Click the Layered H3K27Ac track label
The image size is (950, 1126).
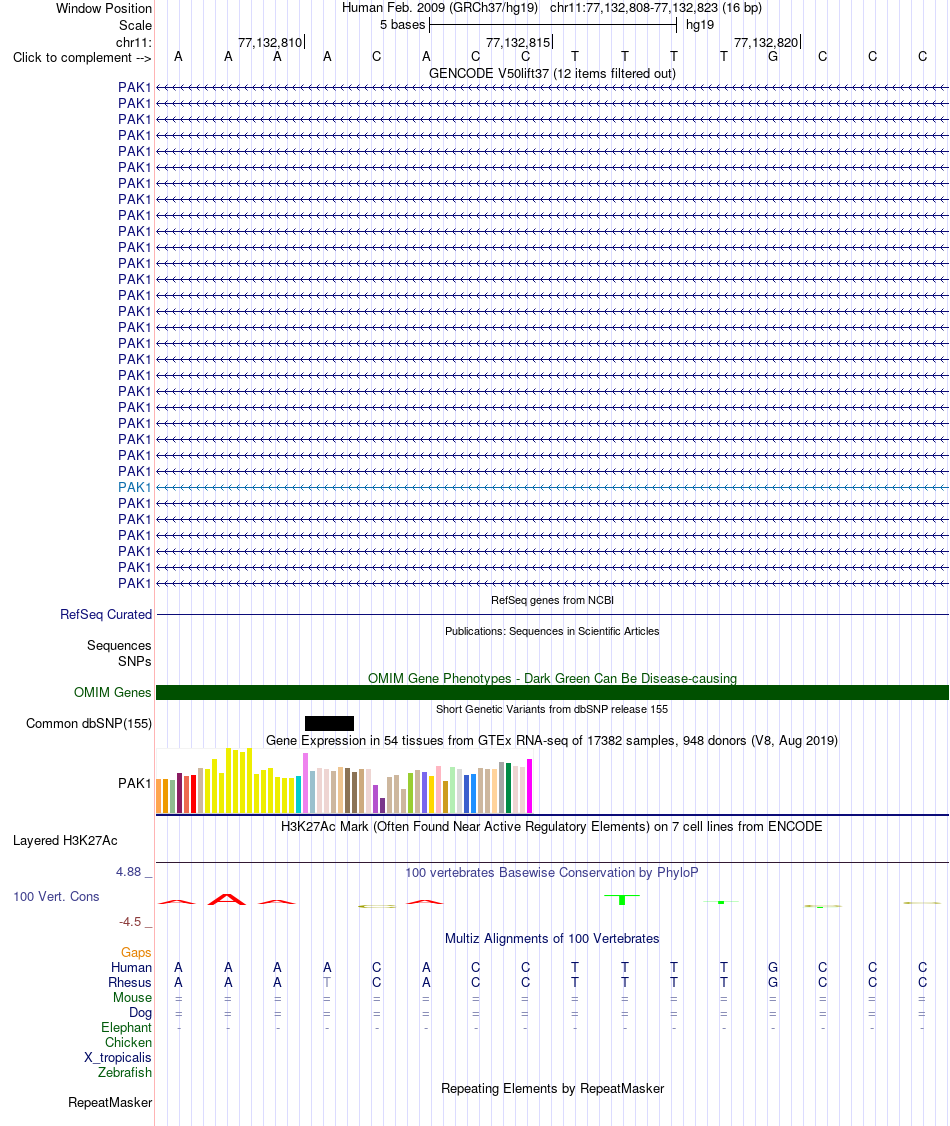(65, 840)
